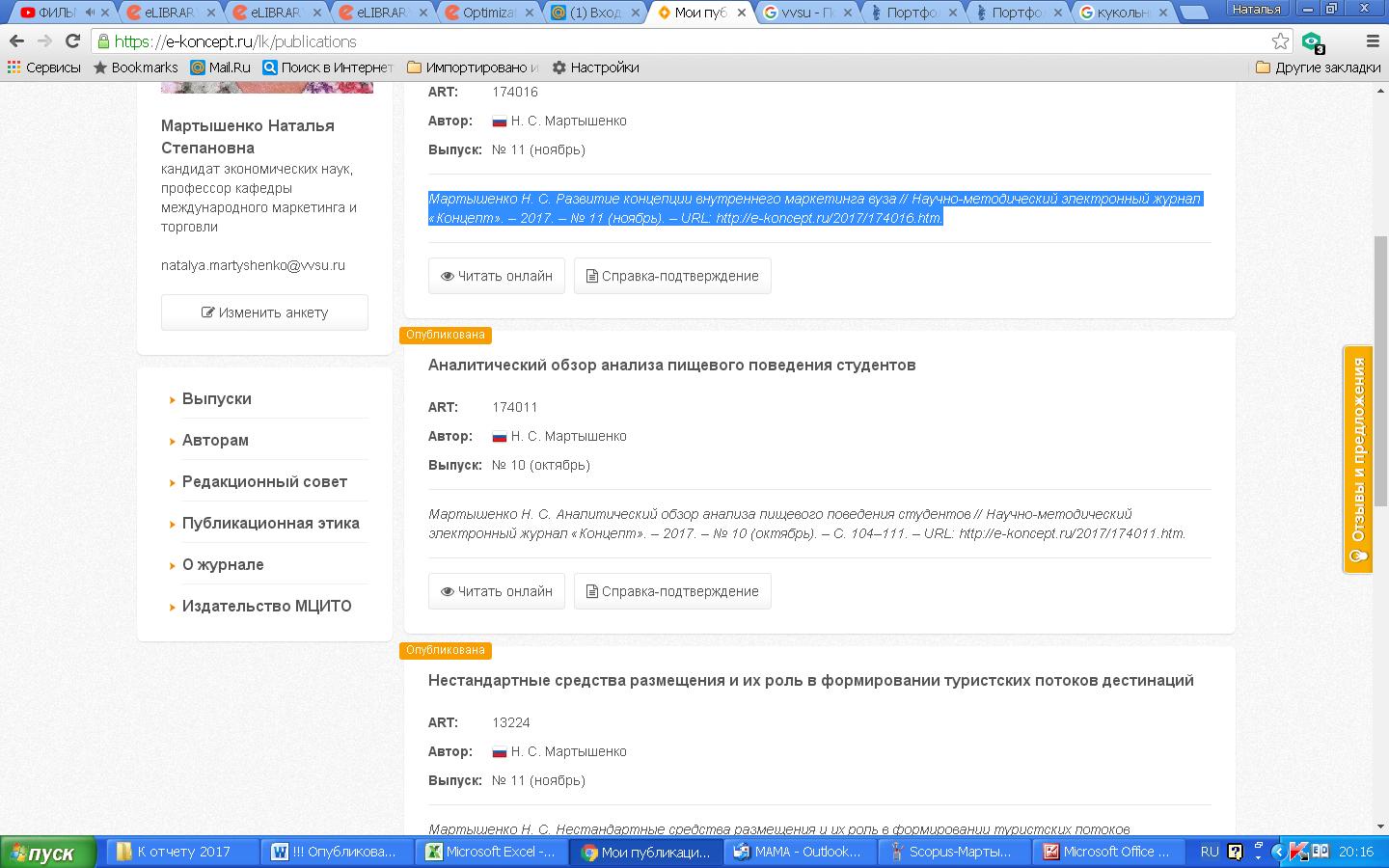Open the Импортировано bookmarks folder

click(473, 68)
